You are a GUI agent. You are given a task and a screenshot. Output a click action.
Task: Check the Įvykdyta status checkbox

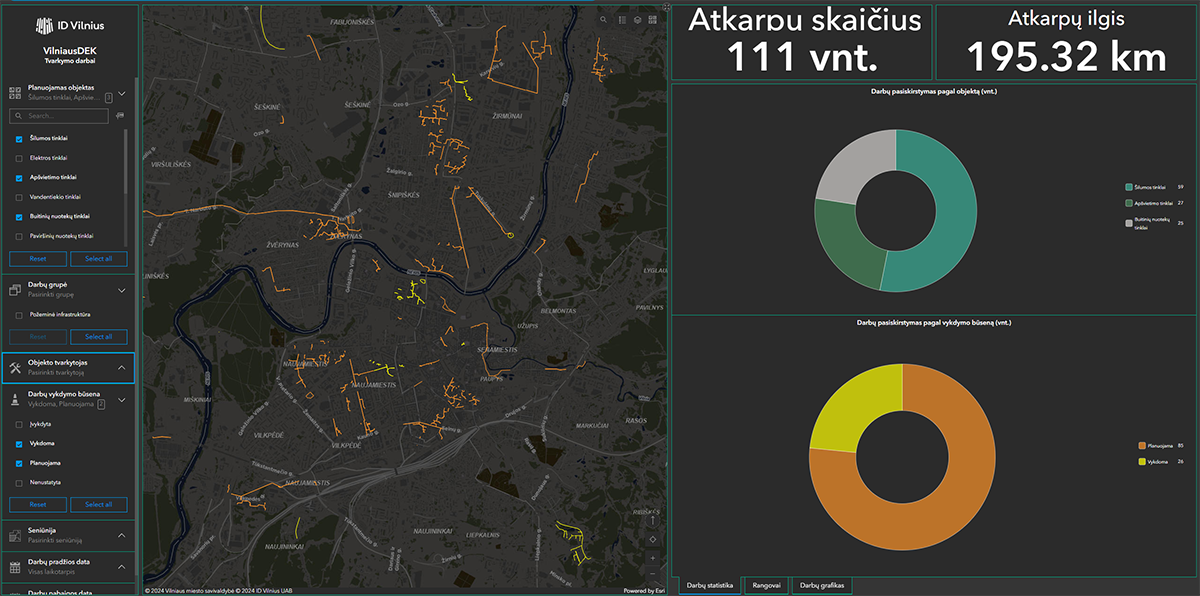point(20,424)
